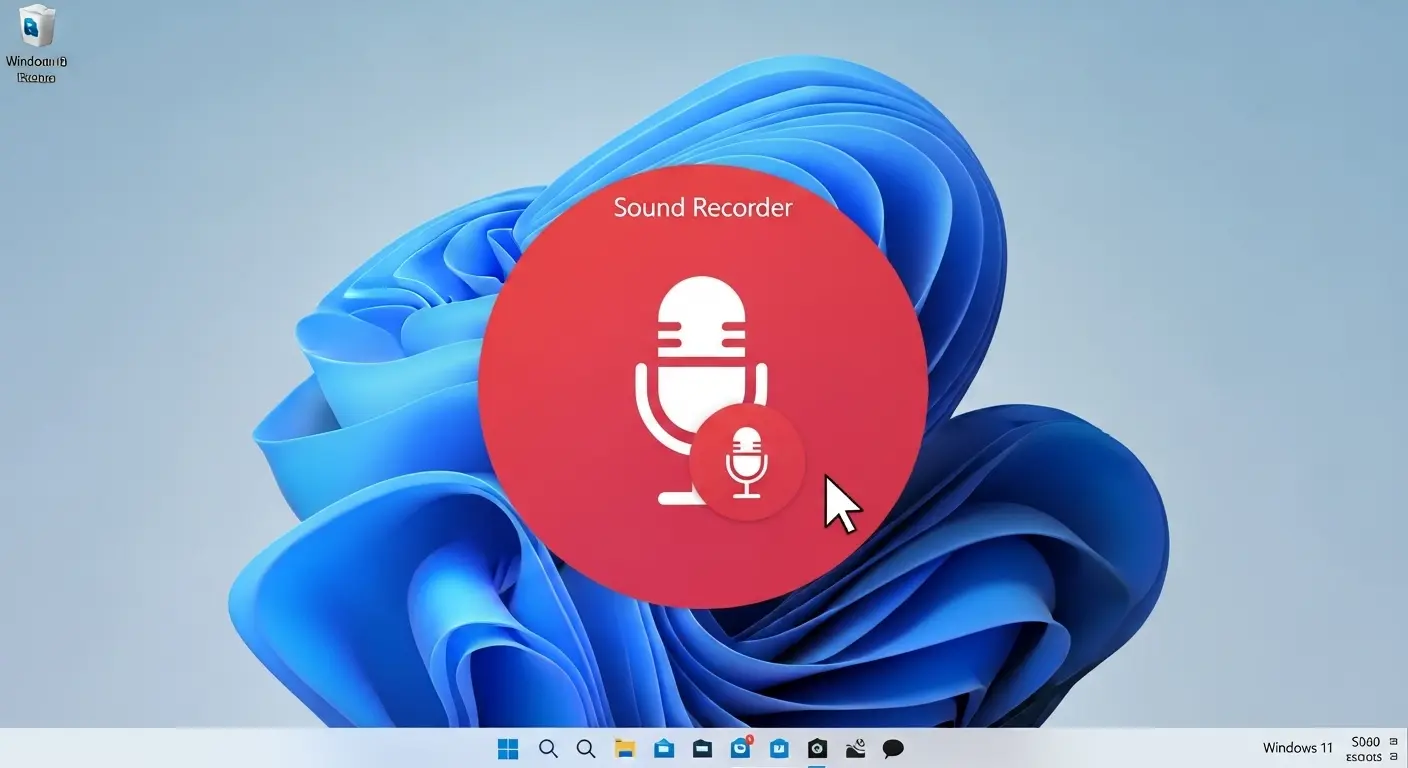This screenshot has width=1408, height=768.
Task: Click the large white microphone graphic
Action: tap(701, 390)
